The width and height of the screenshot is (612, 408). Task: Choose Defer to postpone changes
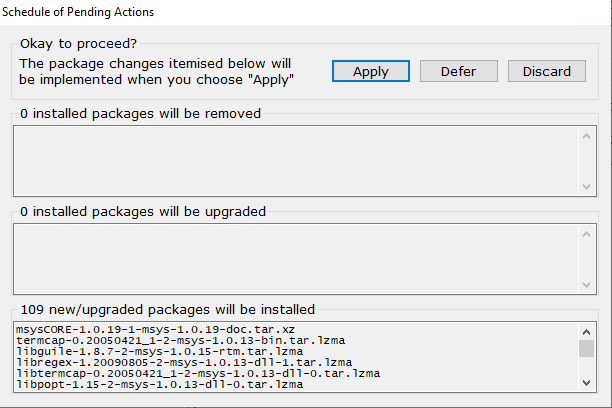(x=459, y=71)
